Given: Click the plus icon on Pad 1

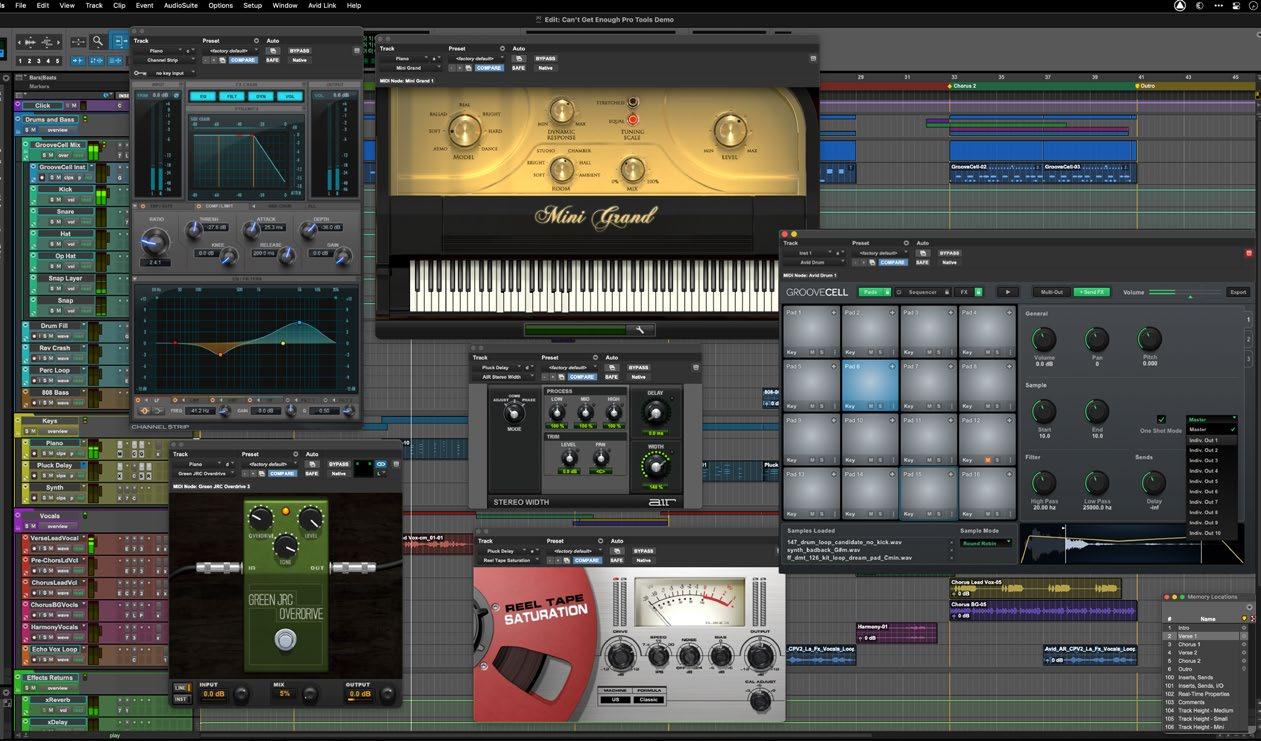Looking at the screenshot, I should (836, 313).
